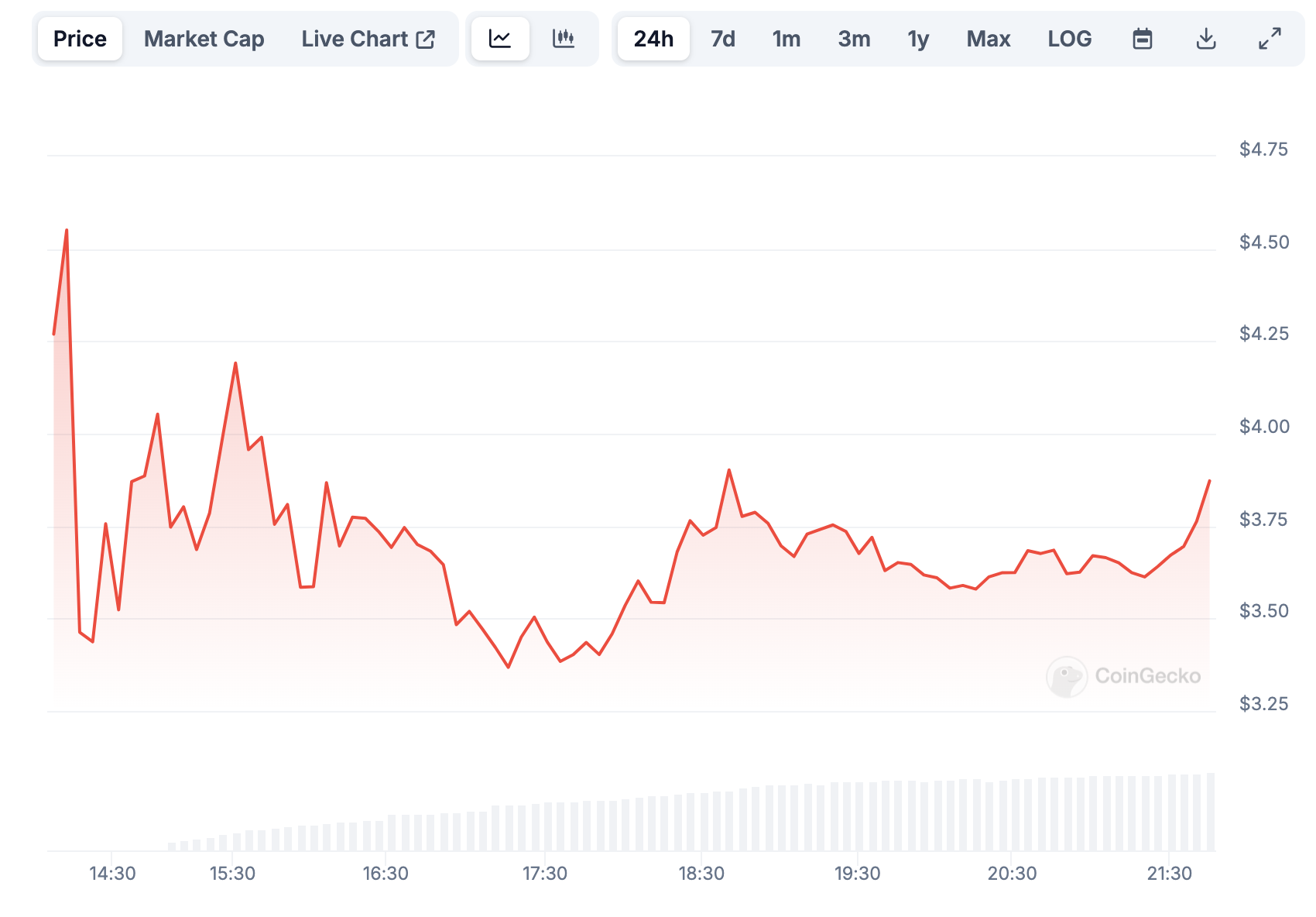
Task: Switch to the Market Cap tab
Action: (x=204, y=39)
